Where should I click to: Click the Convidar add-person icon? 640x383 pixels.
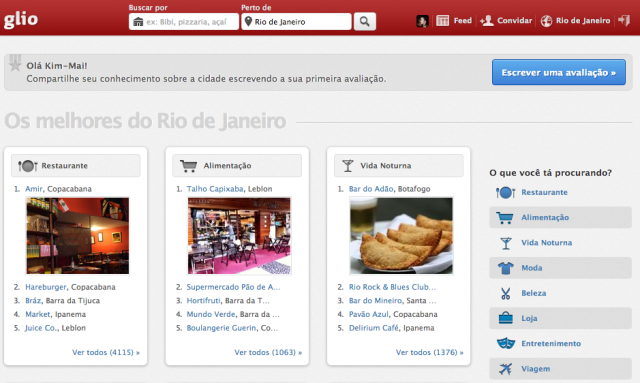(x=487, y=20)
